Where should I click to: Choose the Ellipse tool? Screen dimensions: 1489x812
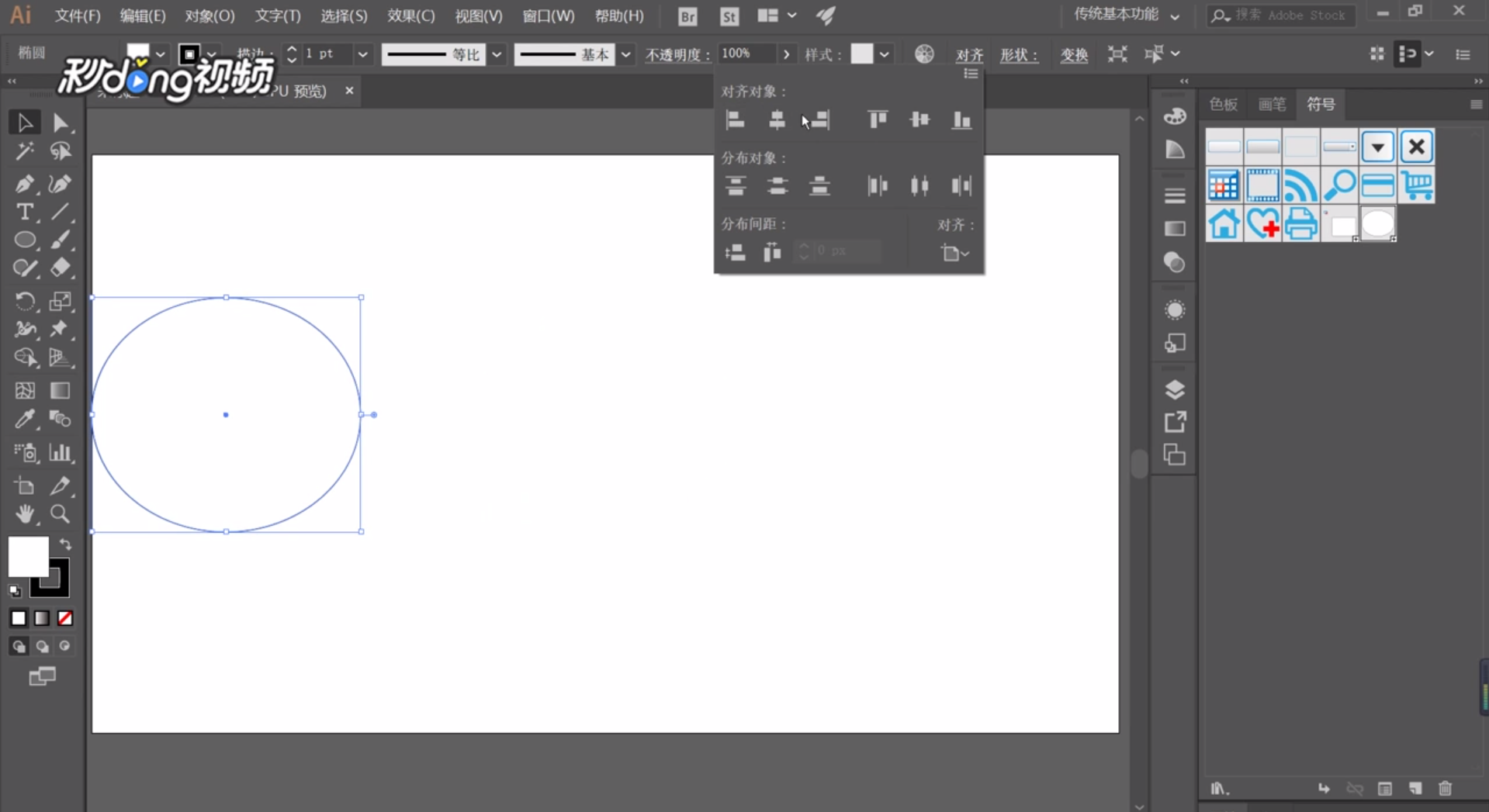24,240
